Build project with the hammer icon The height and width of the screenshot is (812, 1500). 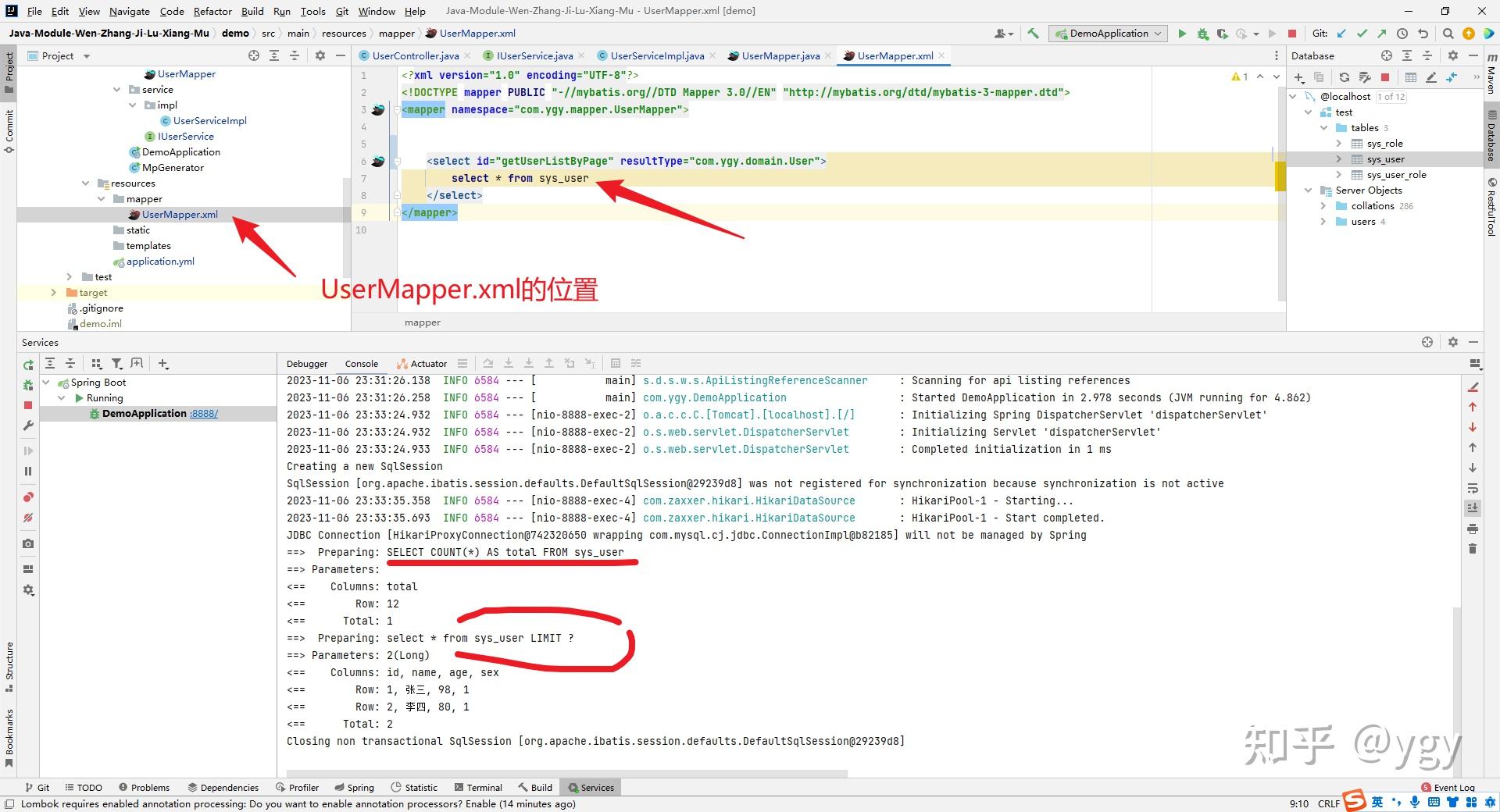click(x=1033, y=34)
